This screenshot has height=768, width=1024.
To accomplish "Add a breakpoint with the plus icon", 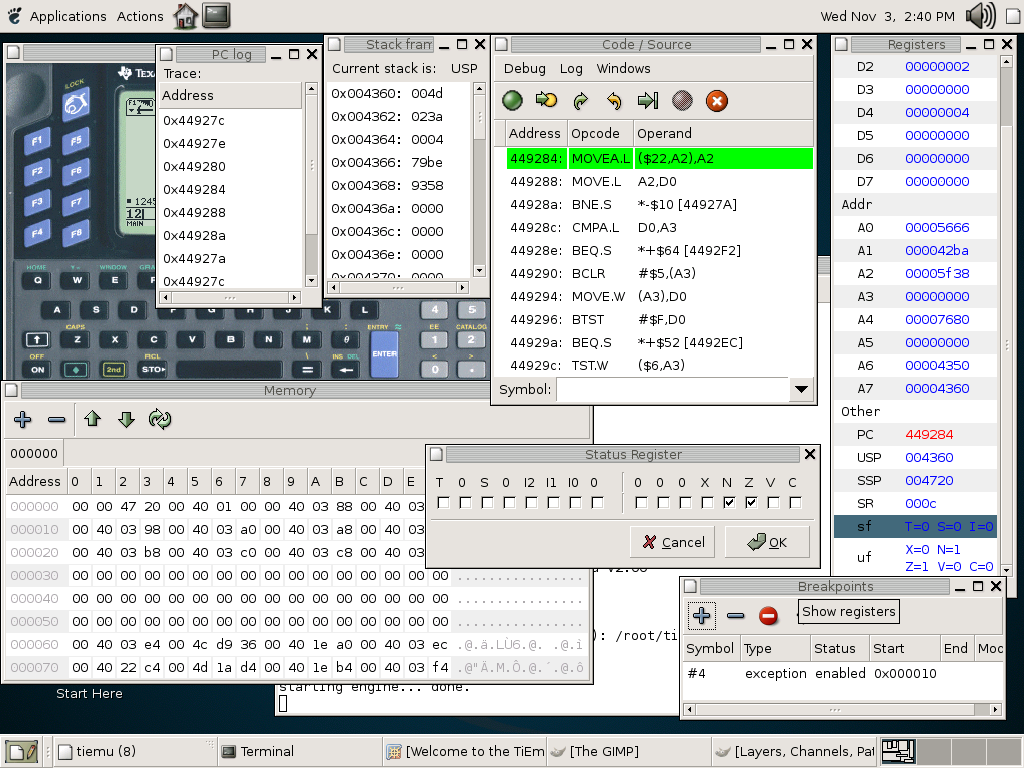I will [x=701, y=615].
